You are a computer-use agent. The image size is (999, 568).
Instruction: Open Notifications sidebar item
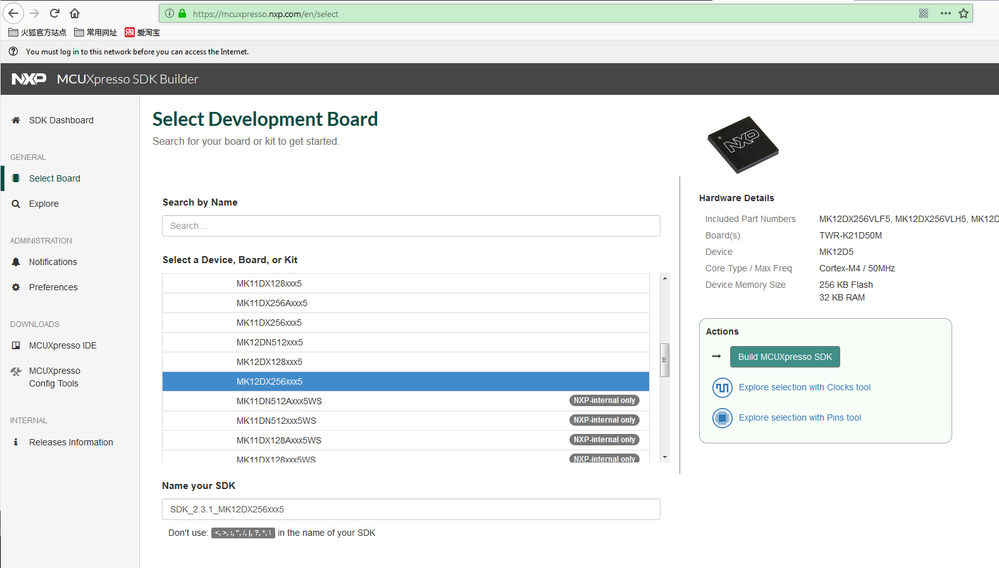pos(53,262)
